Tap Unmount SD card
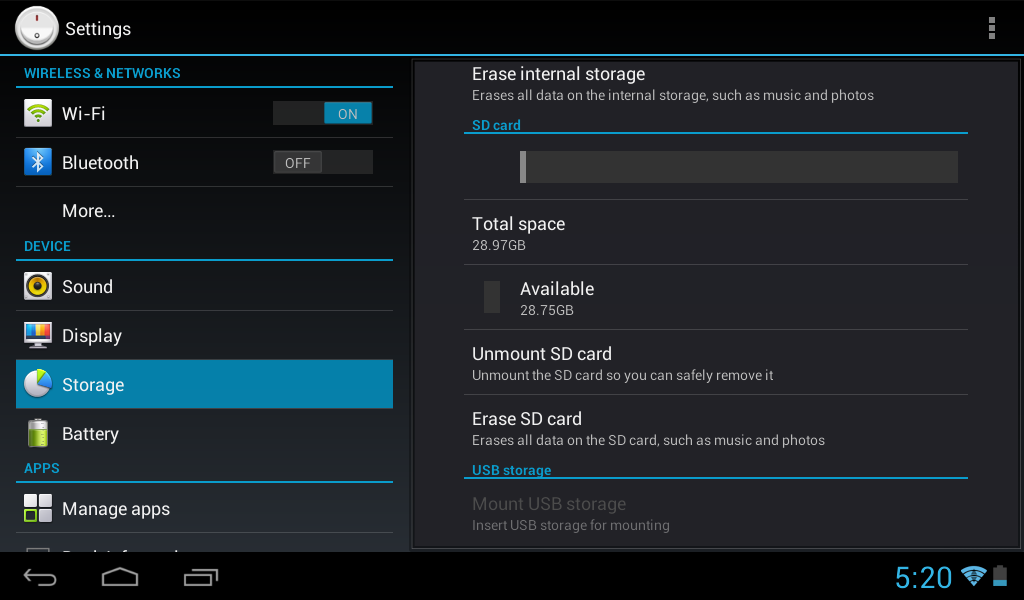The width and height of the screenshot is (1024, 600). point(716,362)
